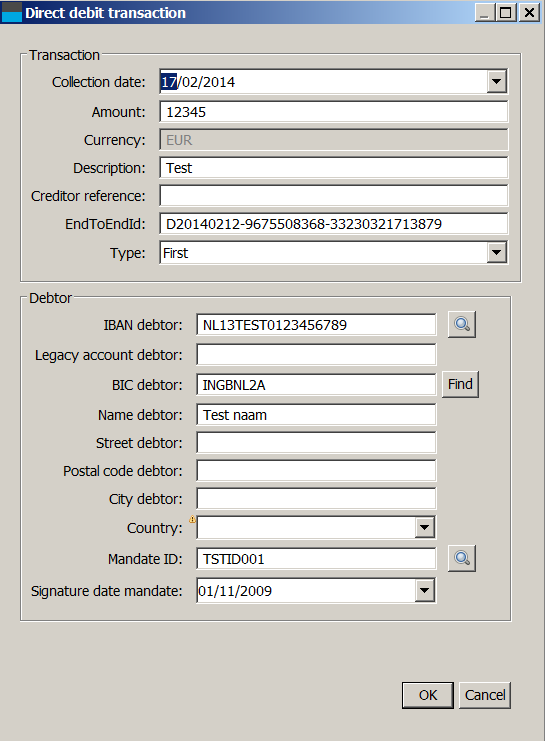Open the Type dropdown showing First

click(496, 252)
